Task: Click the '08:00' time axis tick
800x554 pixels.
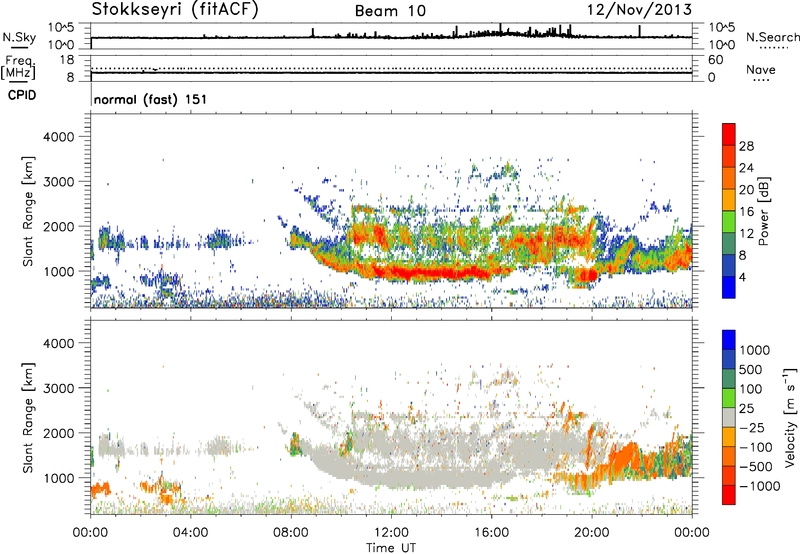Action: point(291,533)
